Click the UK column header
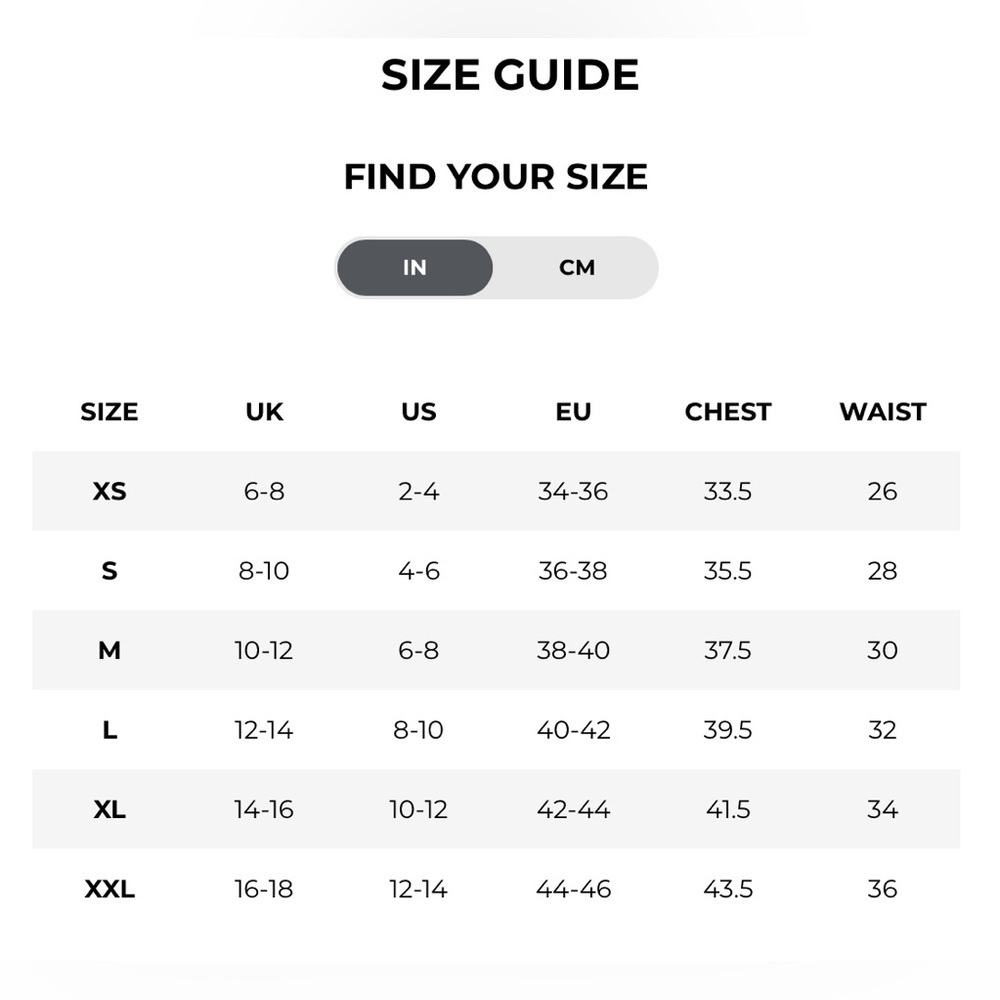Image resolution: width=1000 pixels, height=1000 pixels. click(x=264, y=412)
